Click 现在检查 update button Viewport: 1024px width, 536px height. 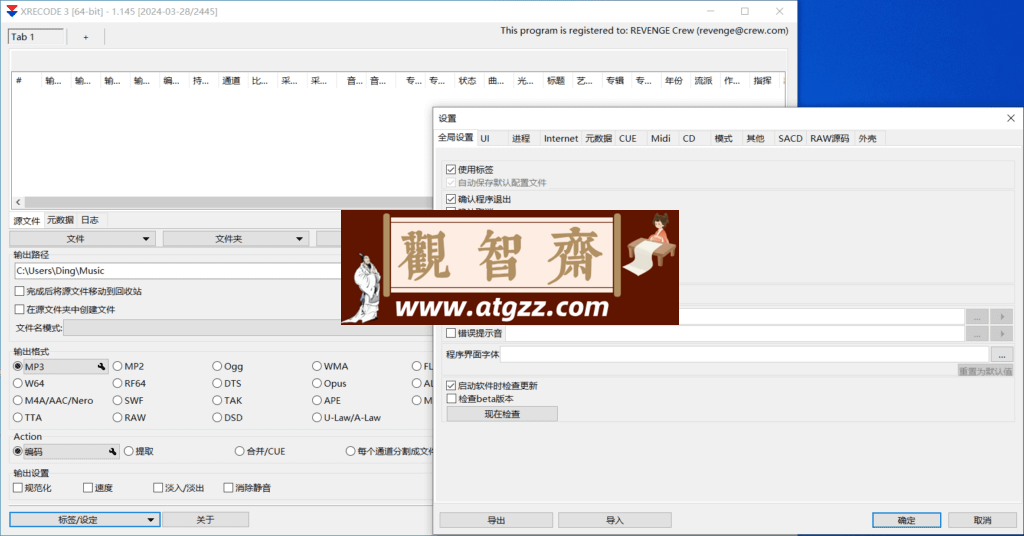(x=502, y=414)
